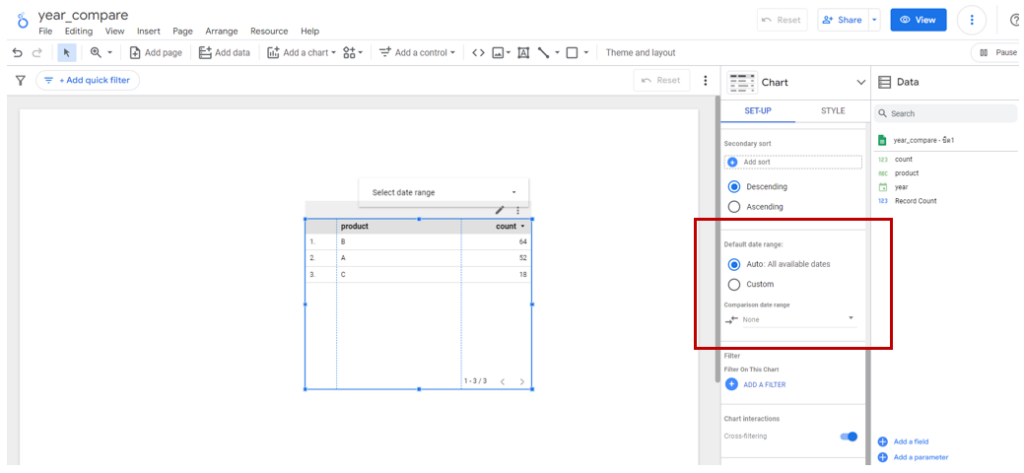Expand the Select date range control
The image size is (1024, 473).
(x=443, y=192)
